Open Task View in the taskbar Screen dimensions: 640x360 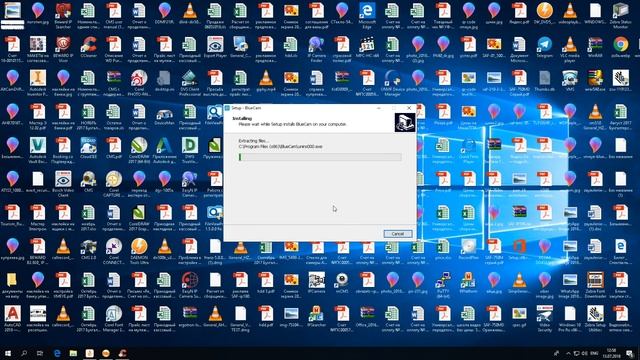[x=40, y=353]
